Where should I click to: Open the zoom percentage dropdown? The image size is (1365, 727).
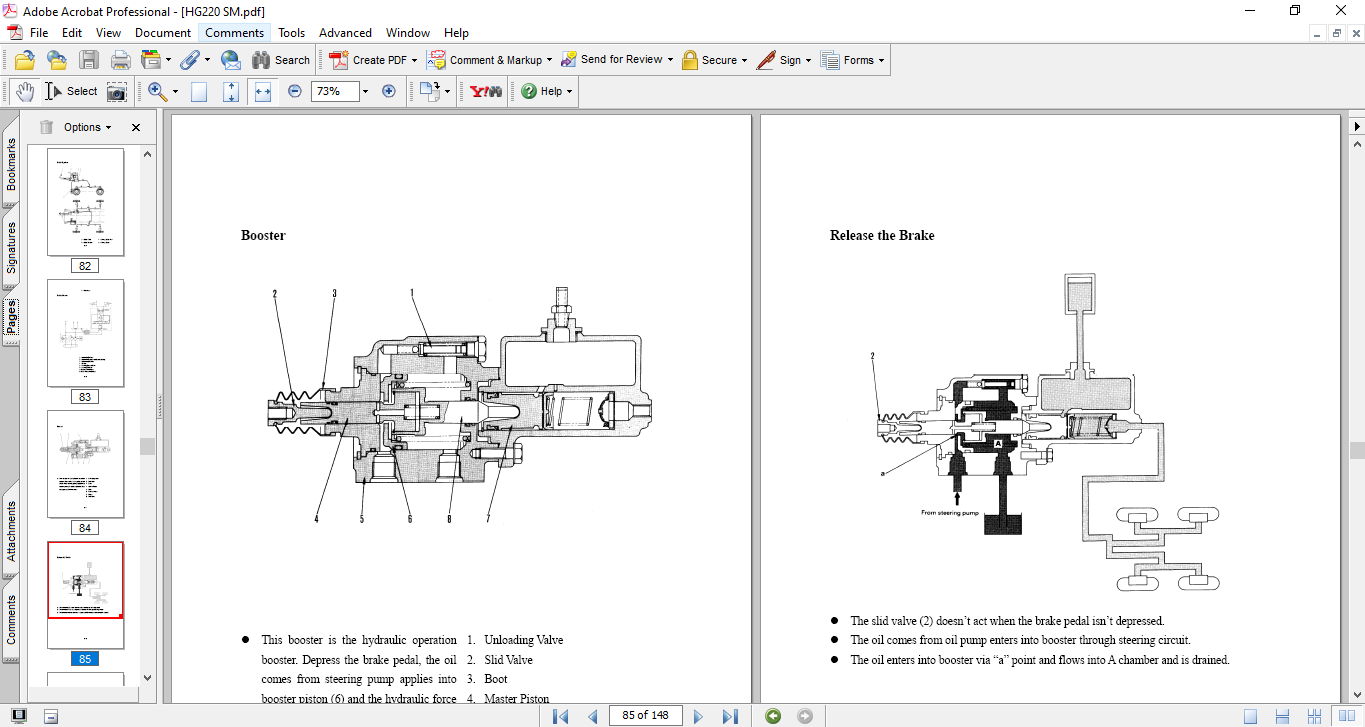click(x=365, y=91)
